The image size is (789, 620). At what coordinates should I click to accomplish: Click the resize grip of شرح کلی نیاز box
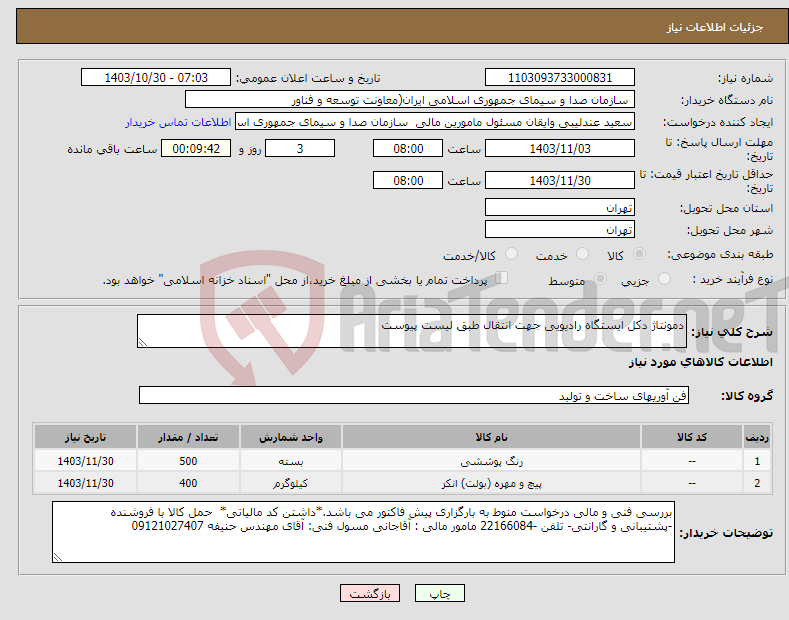coord(143,342)
